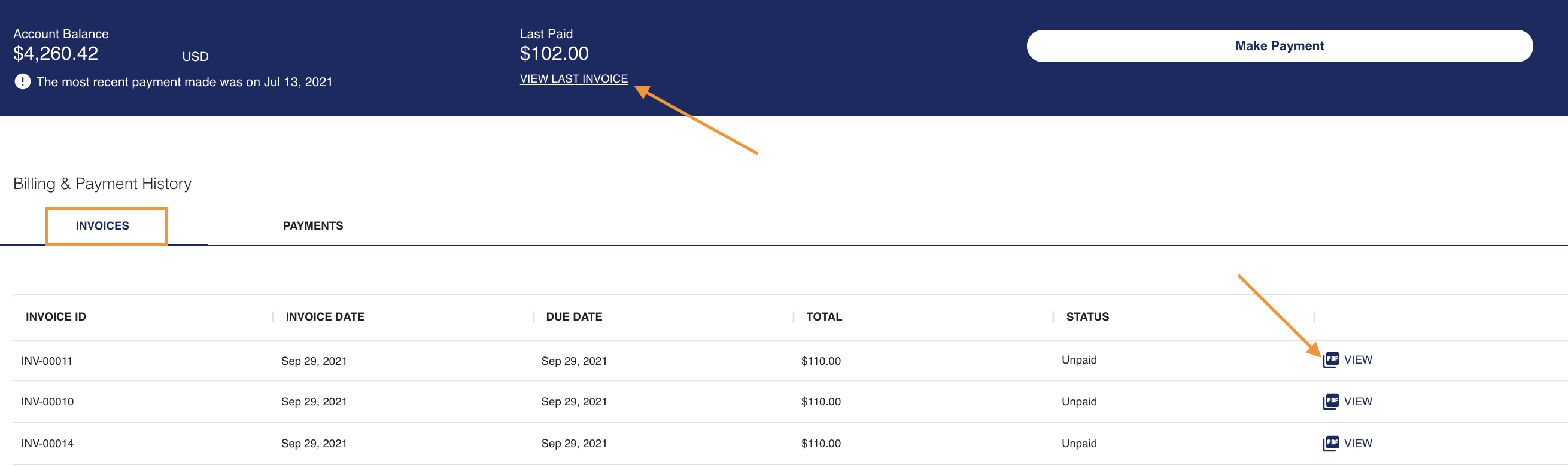
Task: Click the $102.00 last paid amount
Action: [554, 53]
